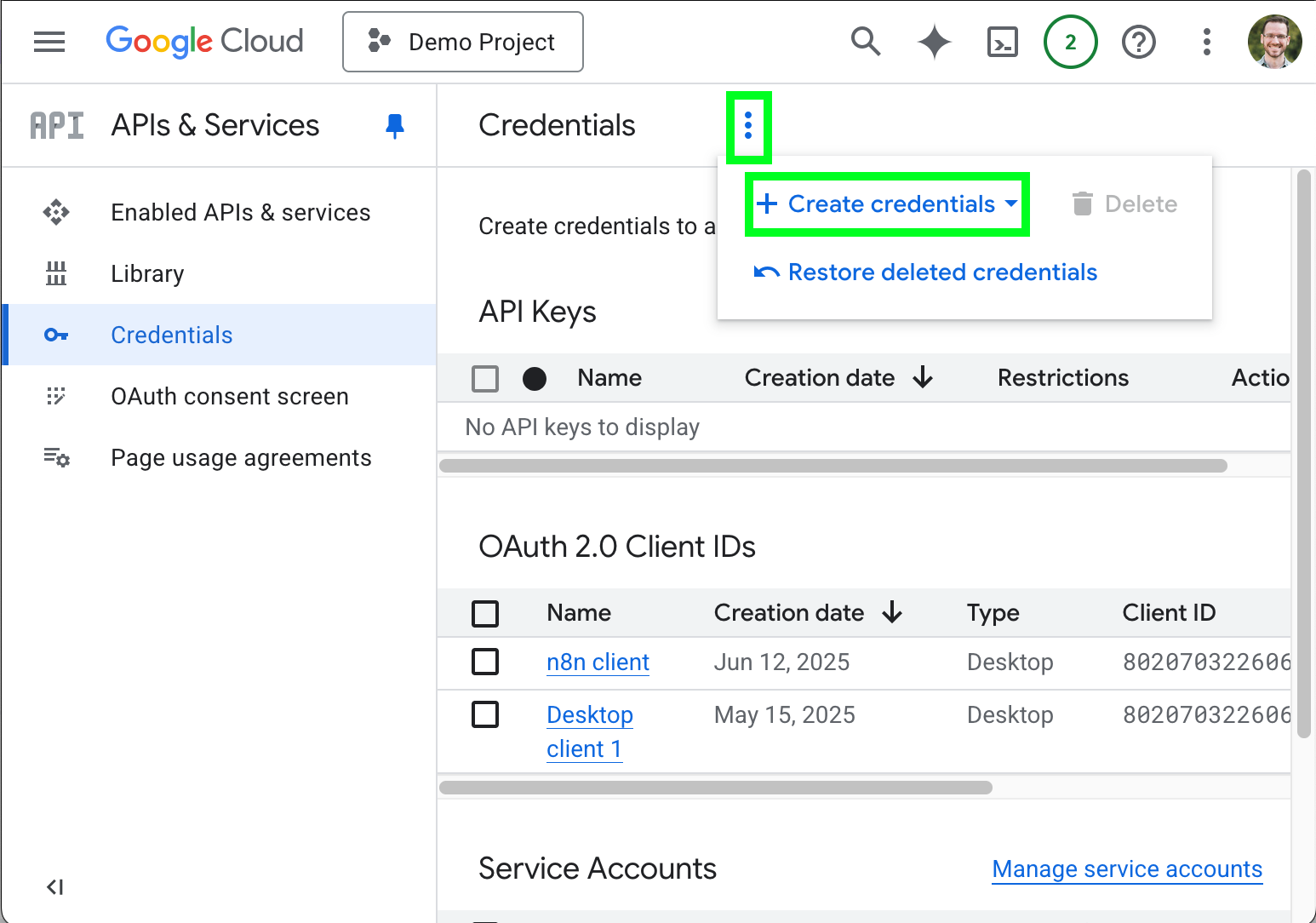The width and height of the screenshot is (1316, 923).
Task: Open Library in the sidebar
Action: coord(147,274)
